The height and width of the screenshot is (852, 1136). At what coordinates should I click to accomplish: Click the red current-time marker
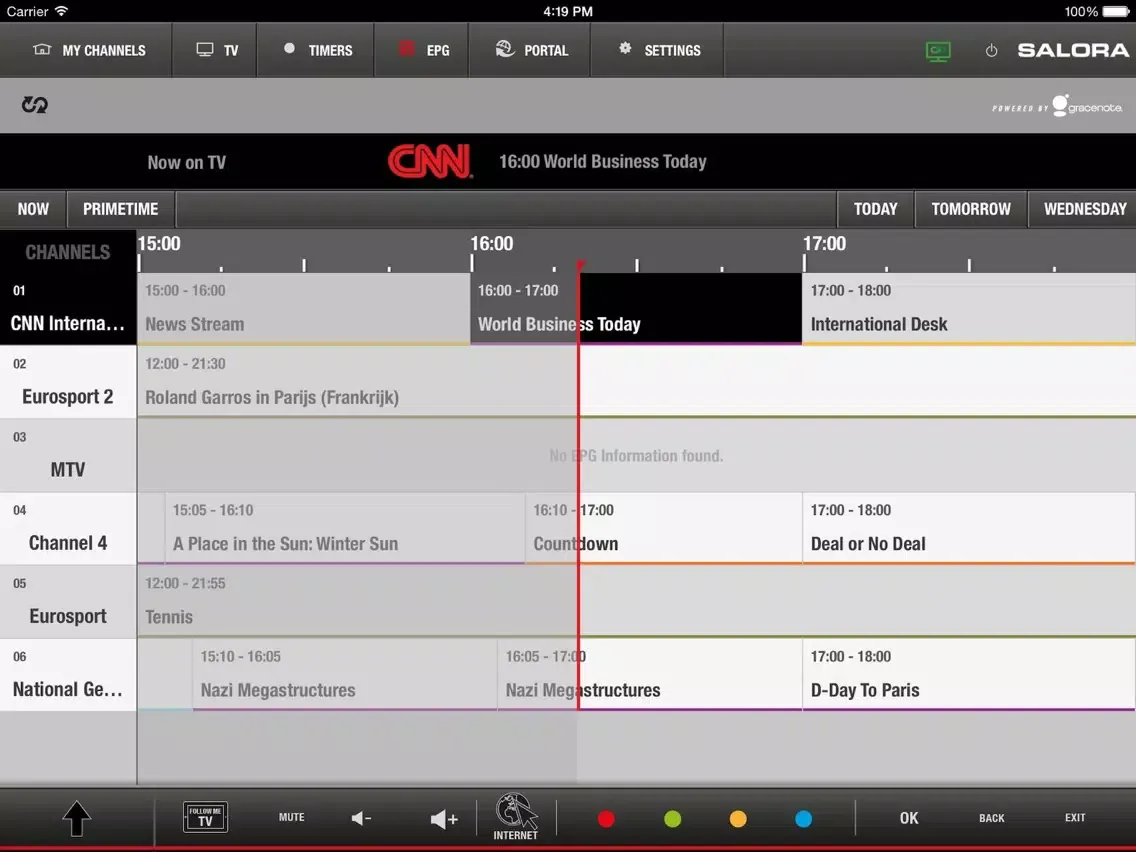tap(580, 266)
